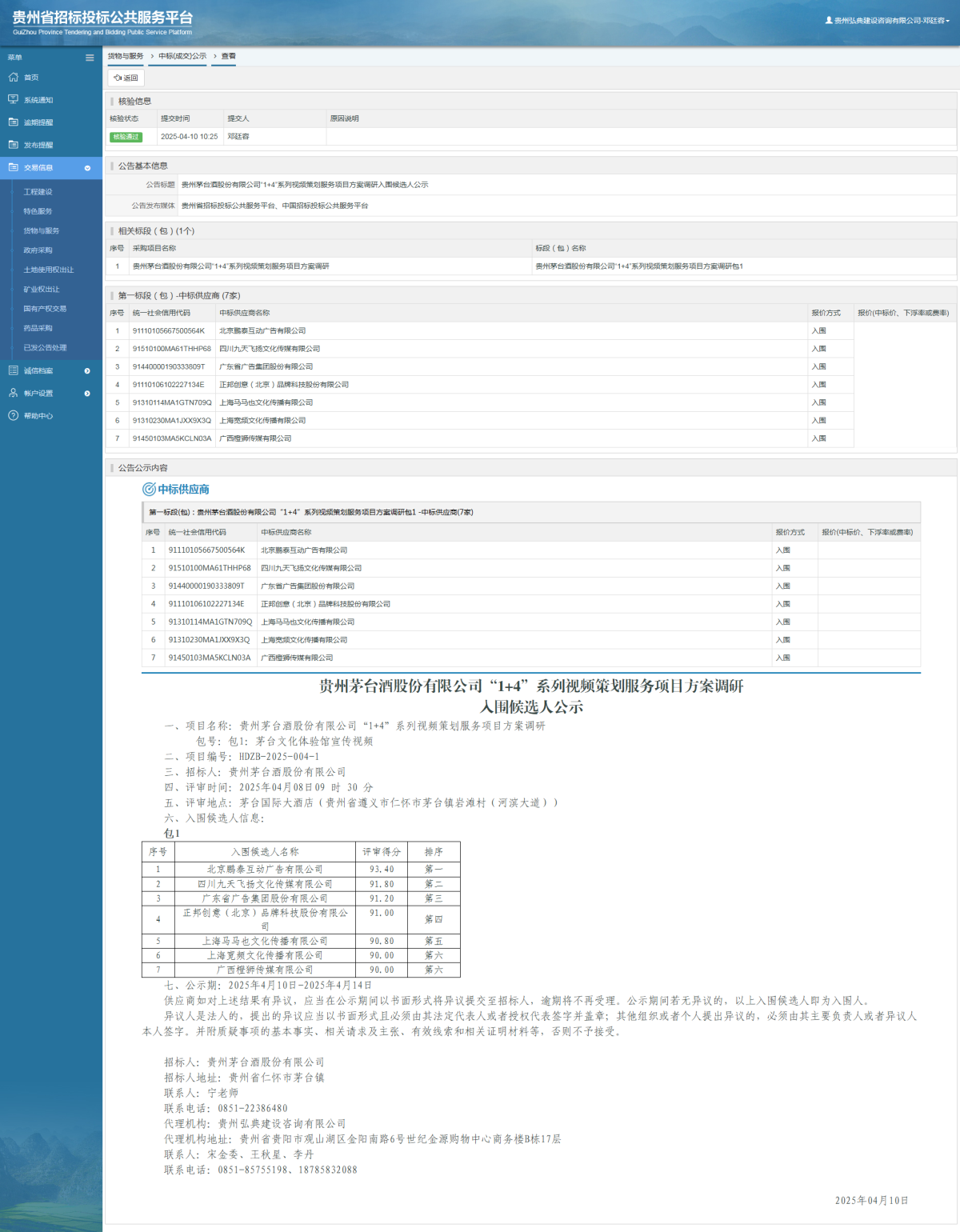Click the 逾期提醒 icon in the sidebar
The image size is (960, 1232).
pyautogui.click(x=13, y=122)
